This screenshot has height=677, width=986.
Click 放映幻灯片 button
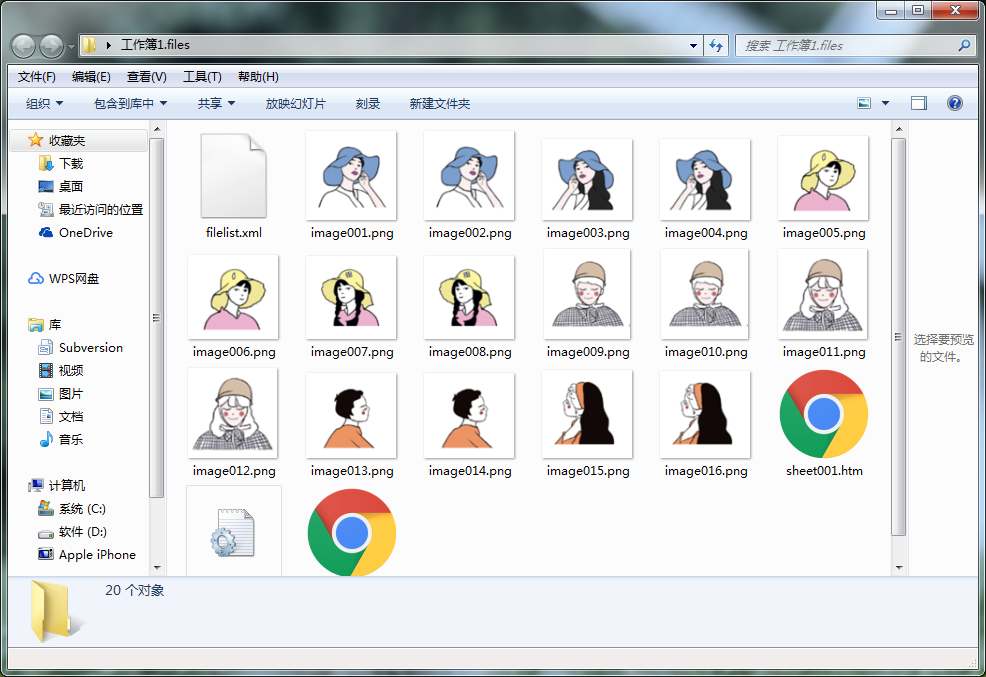point(296,103)
